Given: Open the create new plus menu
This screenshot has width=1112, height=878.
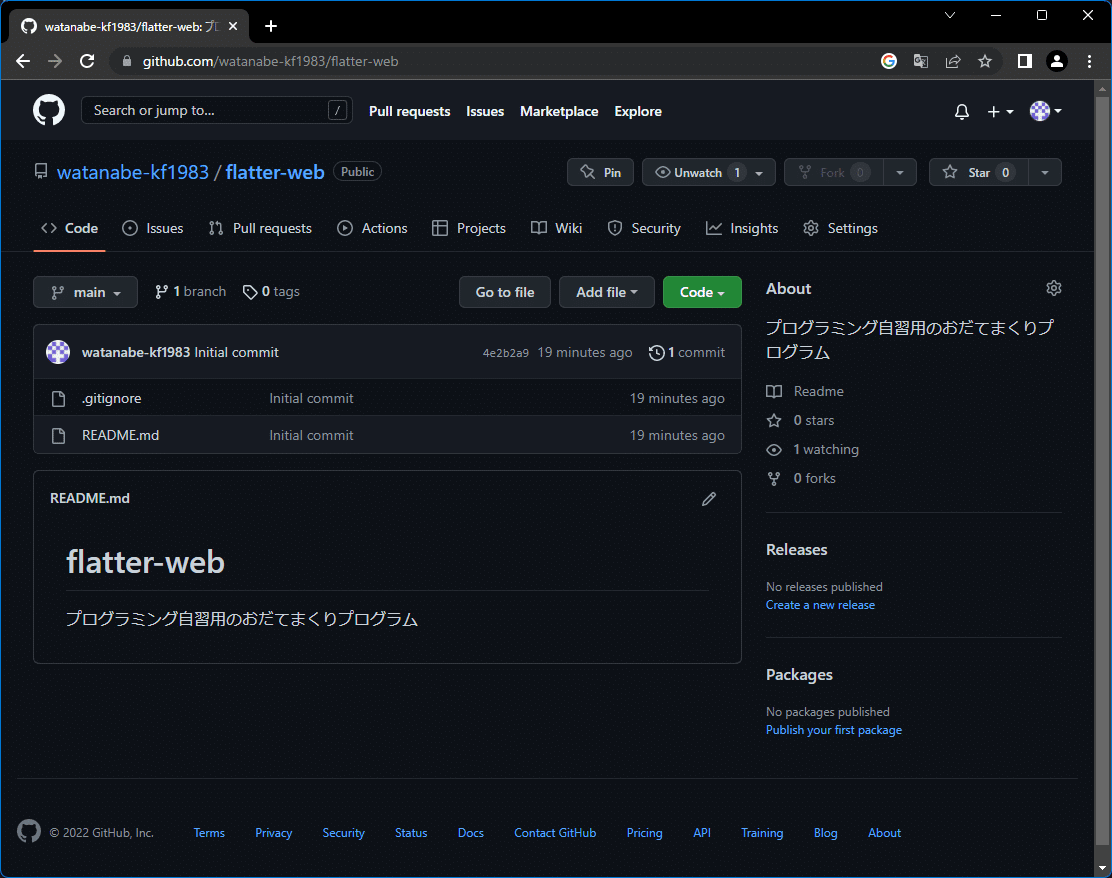Looking at the screenshot, I should (1000, 111).
